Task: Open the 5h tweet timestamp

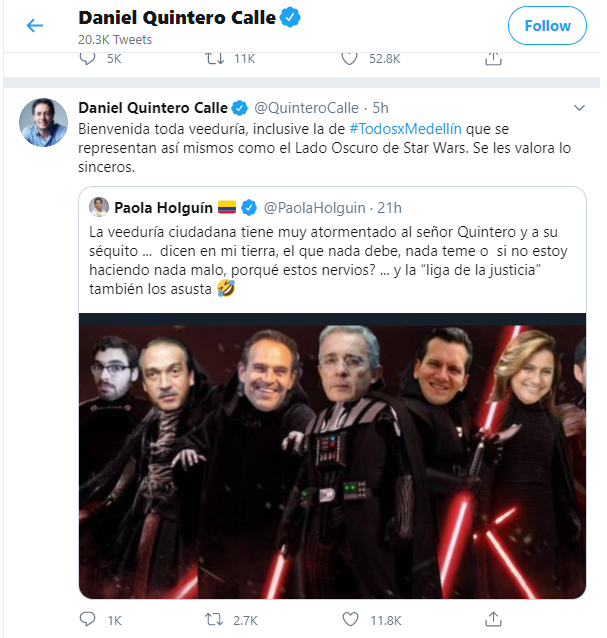Action: (379, 107)
